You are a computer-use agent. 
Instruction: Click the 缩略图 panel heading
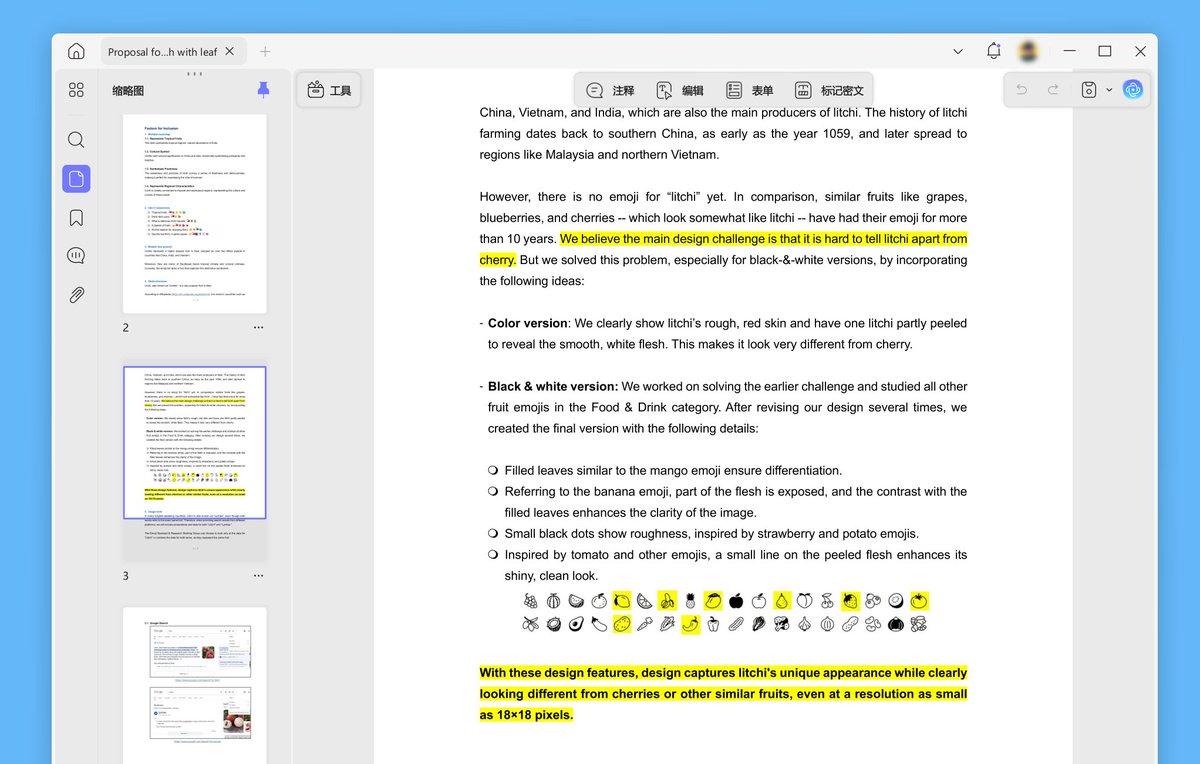[x=128, y=90]
